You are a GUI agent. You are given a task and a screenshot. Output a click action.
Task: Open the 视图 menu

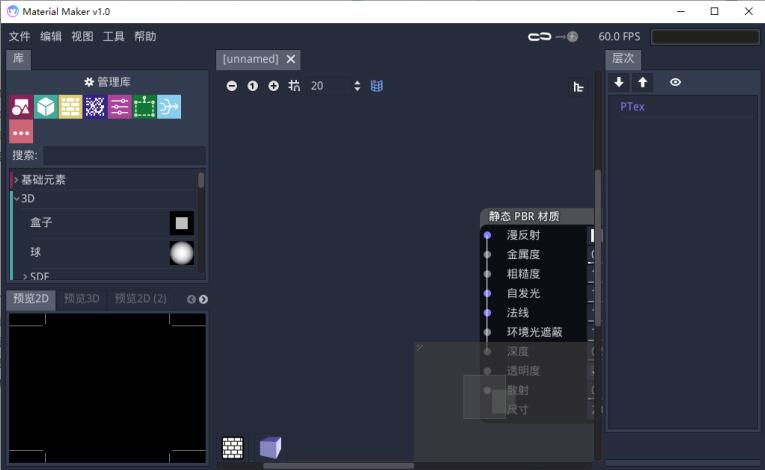(x=82, y=37)
